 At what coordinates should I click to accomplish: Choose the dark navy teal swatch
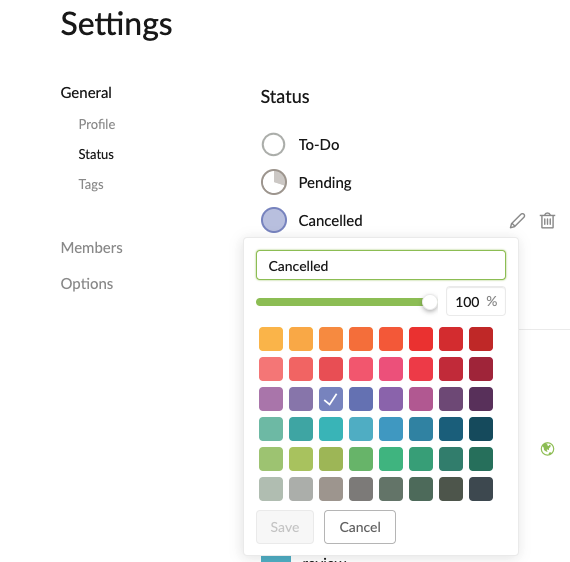tap(481, 429)
